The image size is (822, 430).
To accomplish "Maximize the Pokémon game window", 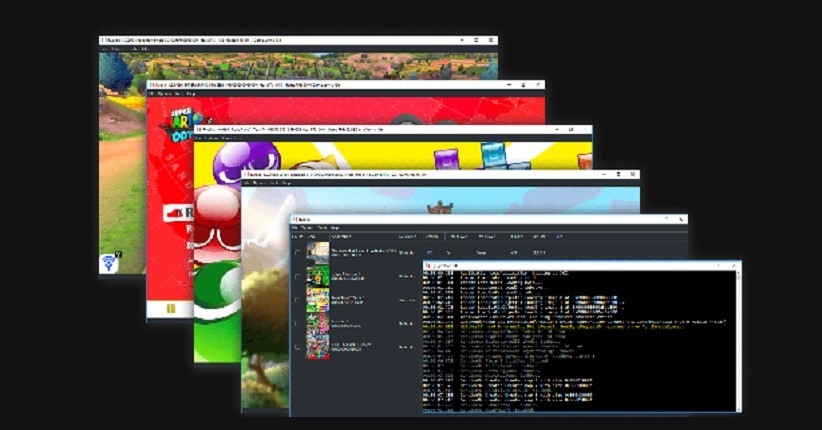I will [476, 40].
